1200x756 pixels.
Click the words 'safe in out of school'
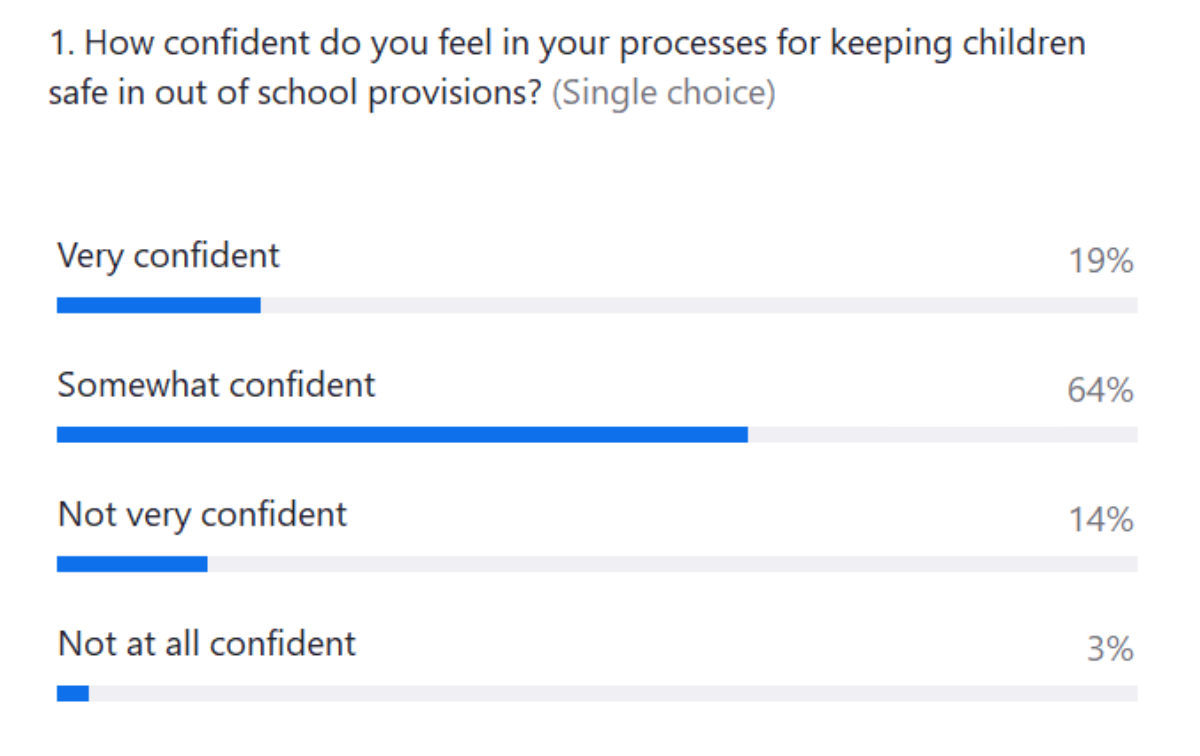(190, 94)
